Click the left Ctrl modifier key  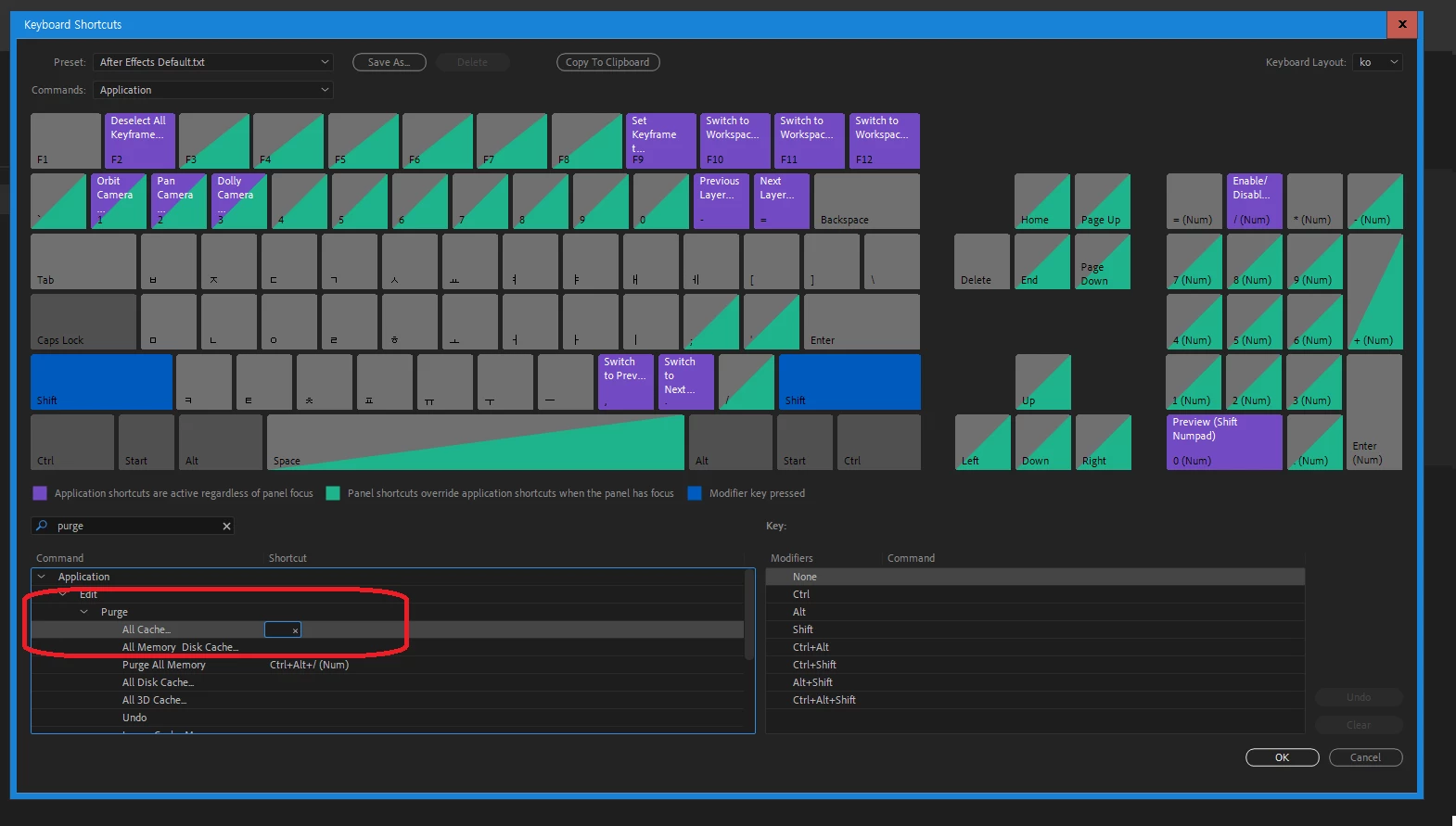pyautogui.click(x=72, y=442)
